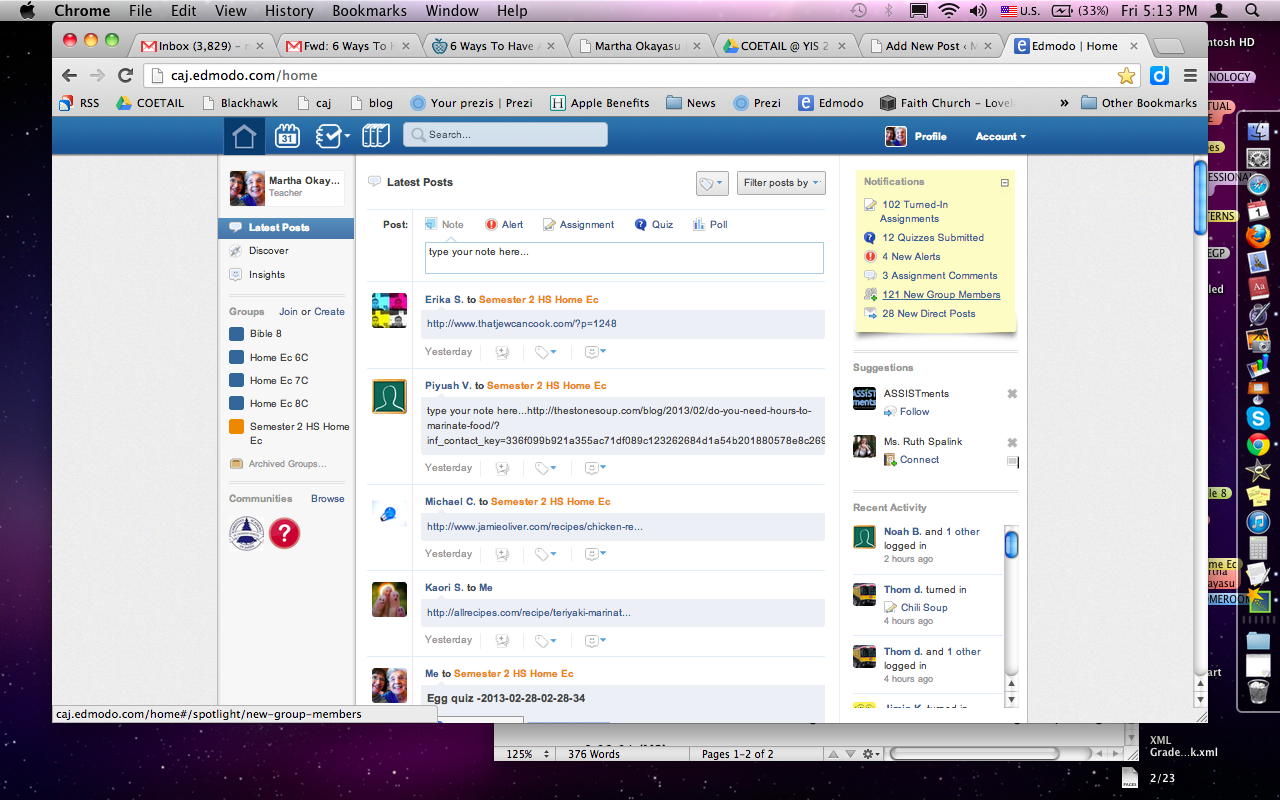Click in the Edmodo search box

[505, 134]
